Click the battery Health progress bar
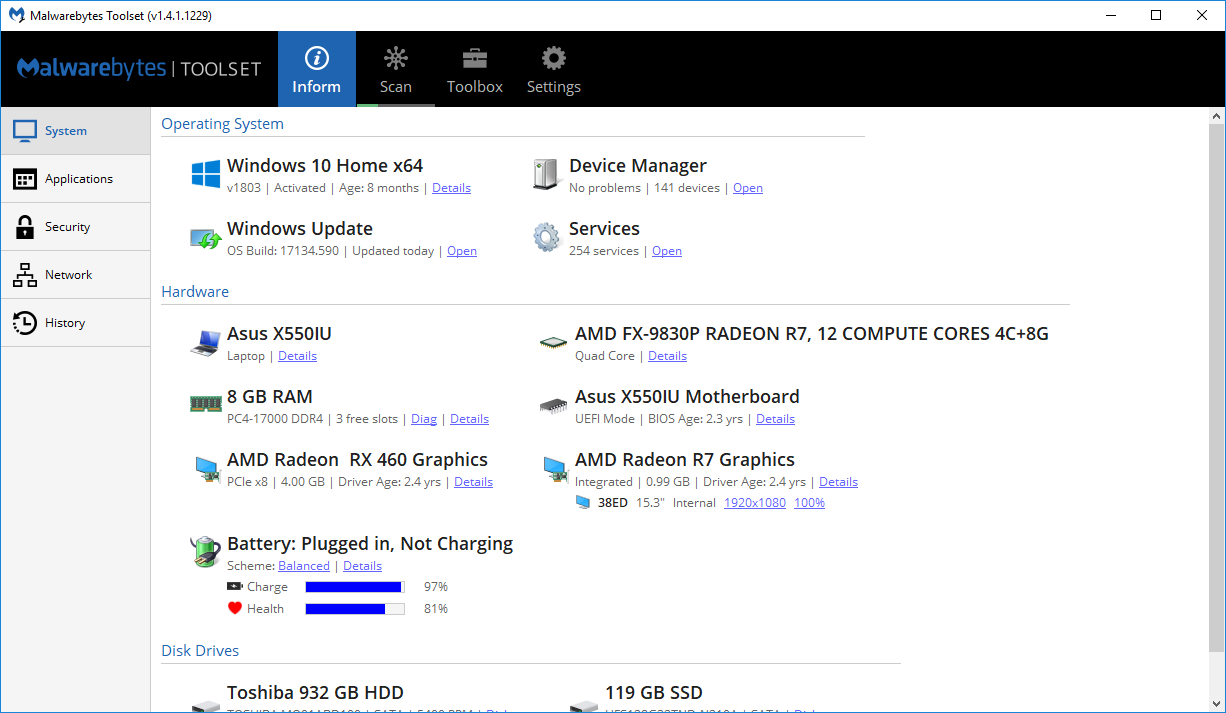1226x713 pixels. coord(355,609)
